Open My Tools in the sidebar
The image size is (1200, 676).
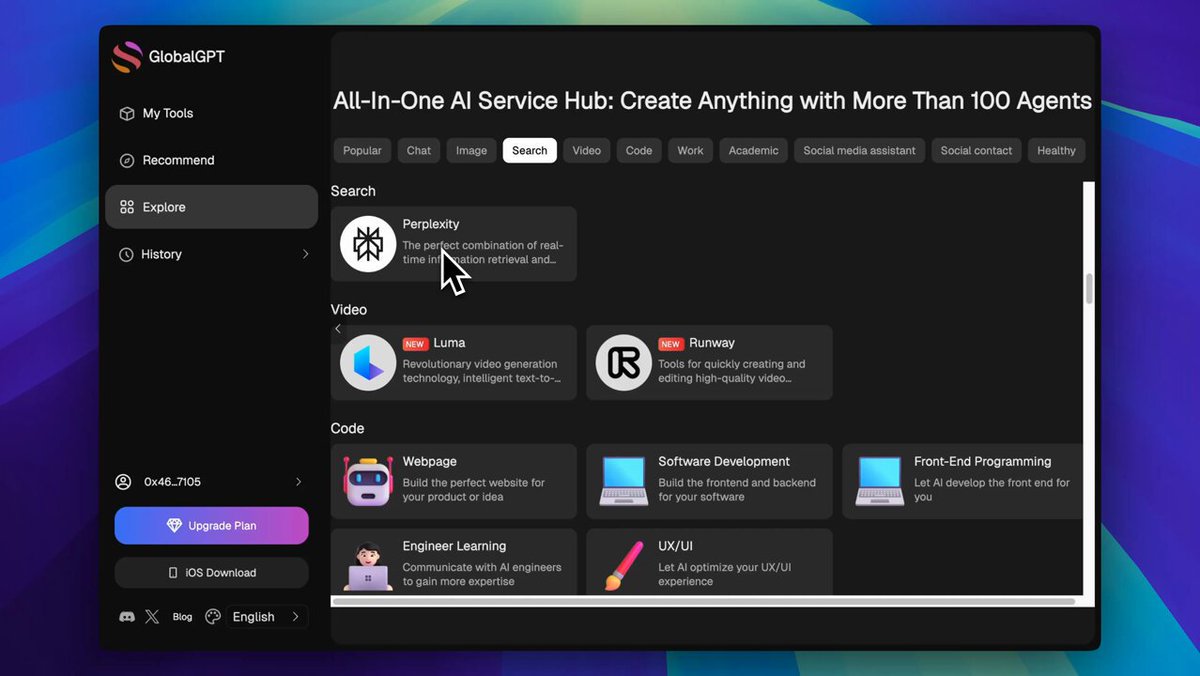pos(211,114)
